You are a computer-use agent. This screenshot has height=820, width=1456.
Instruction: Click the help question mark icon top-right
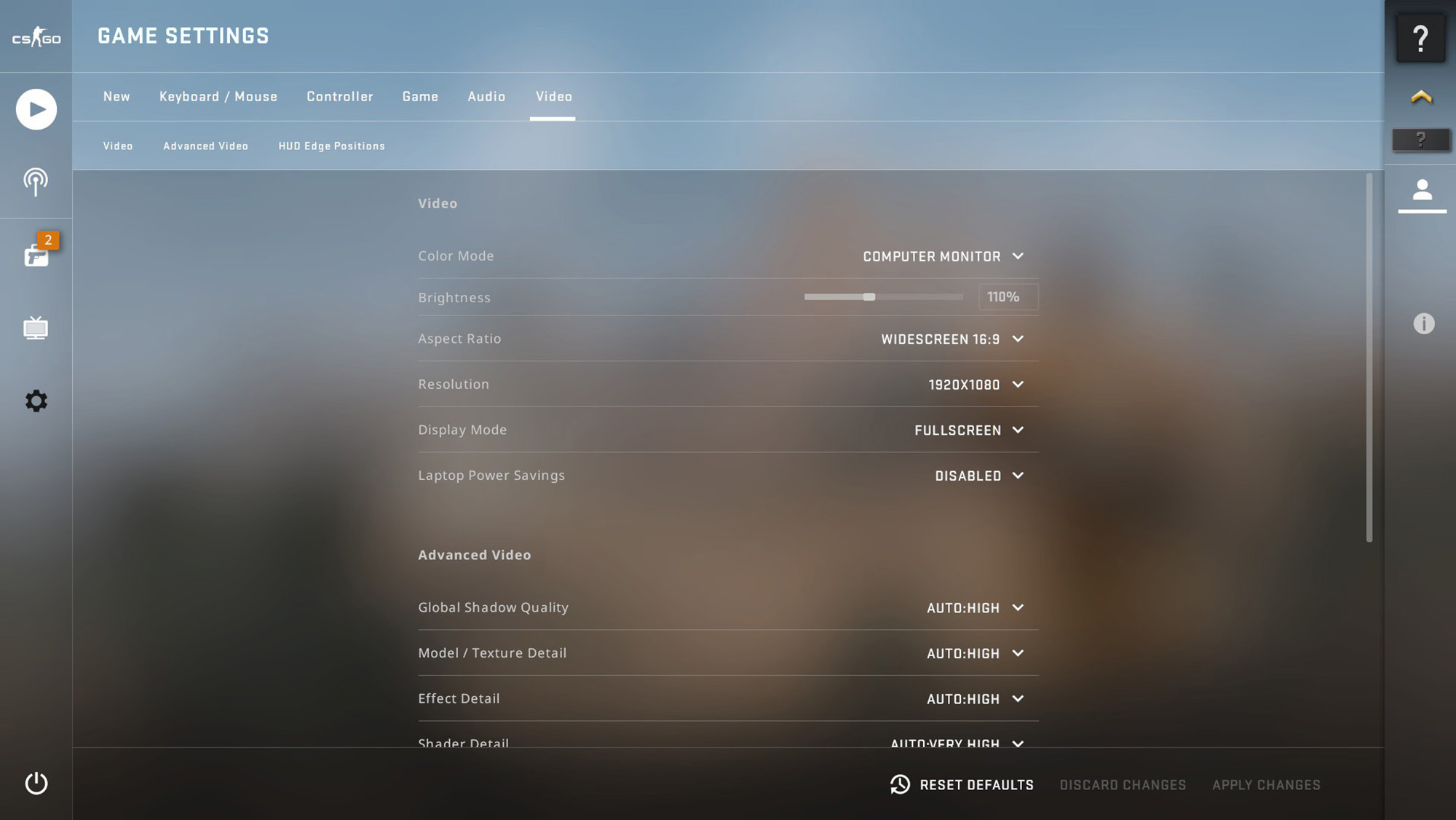1420,36
